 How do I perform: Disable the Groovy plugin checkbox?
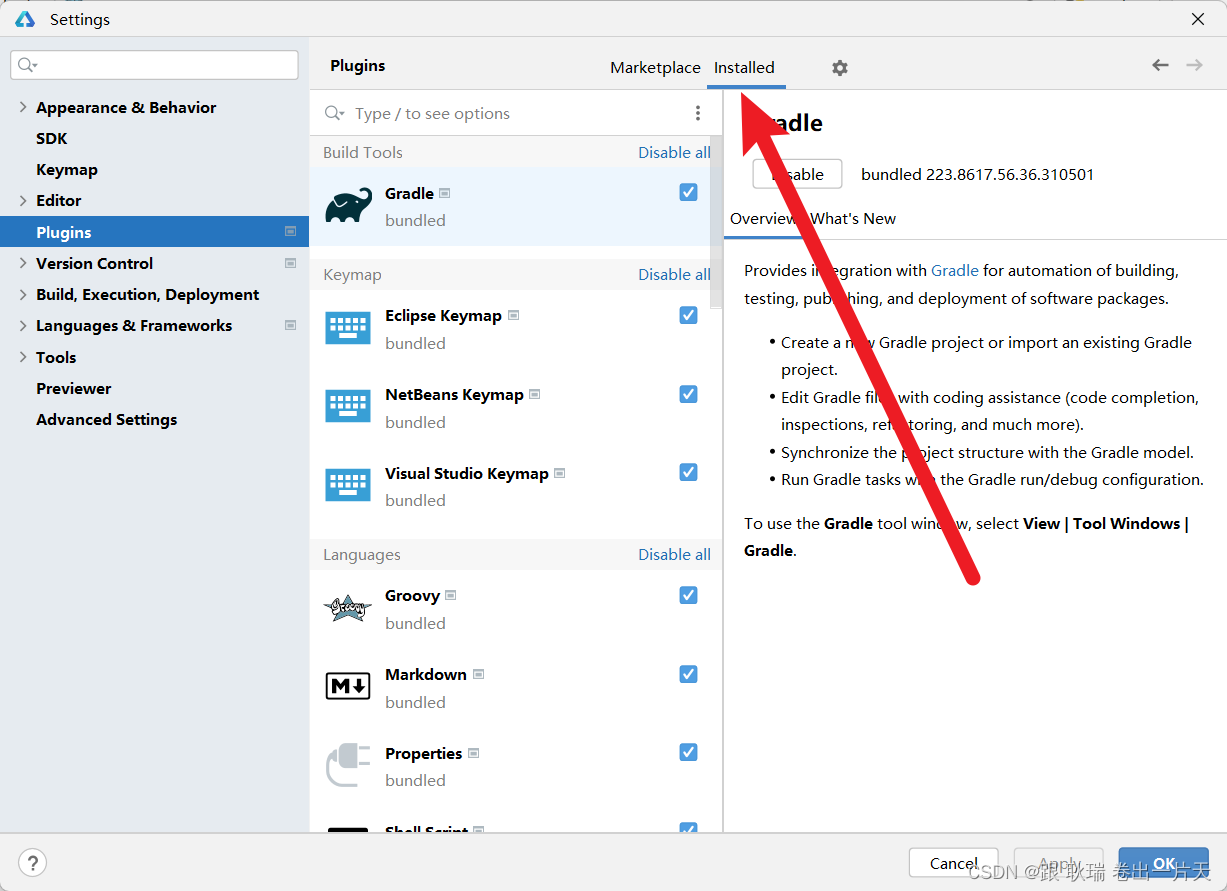688,595
